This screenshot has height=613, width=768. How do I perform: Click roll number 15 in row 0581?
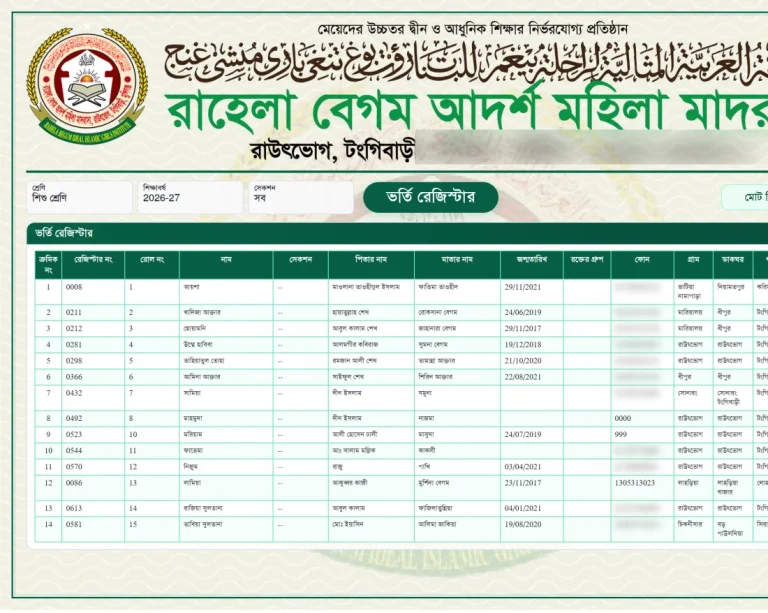[x=133, y=524]
